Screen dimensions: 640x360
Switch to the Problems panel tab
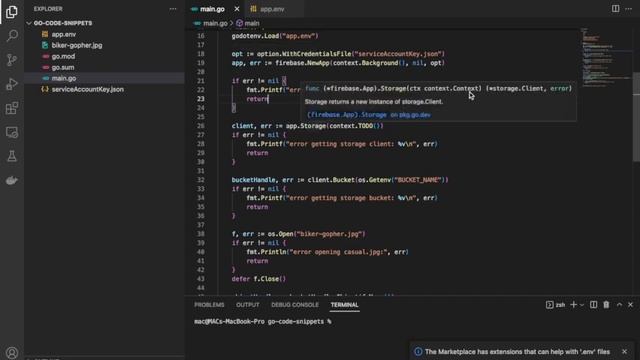click(209, 305)
